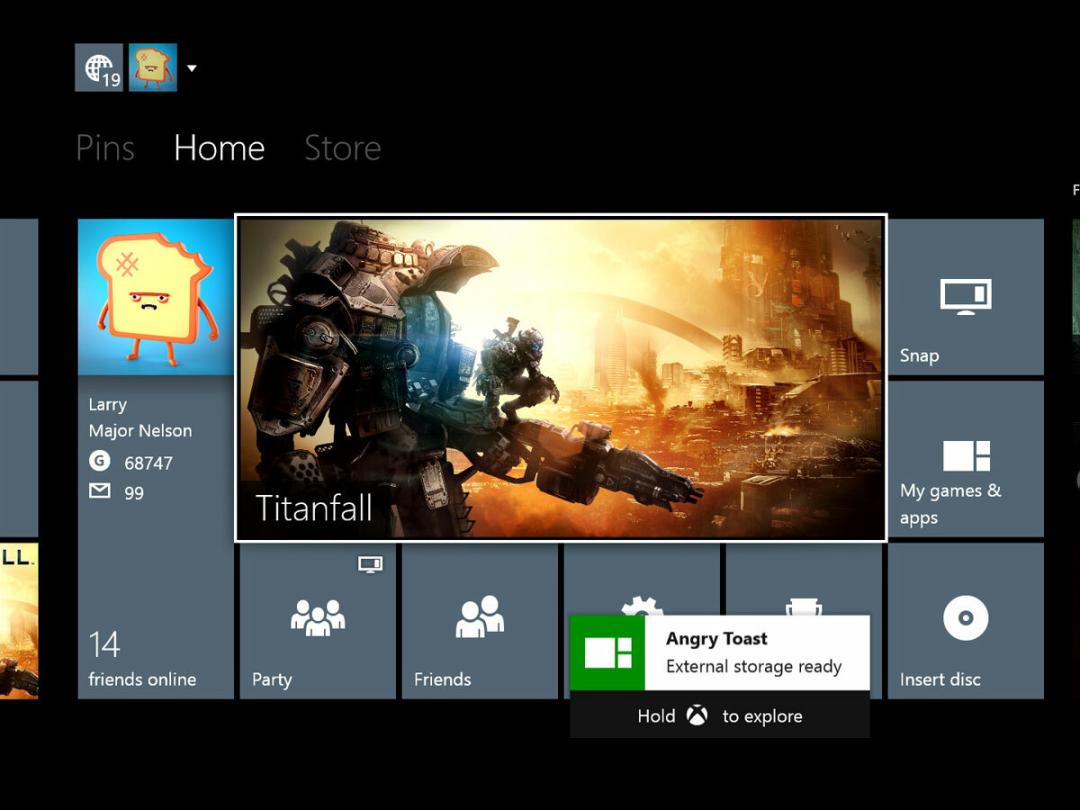Open the Achievements trophy tile
1080x810 pixels.
(x=804, y=580)
